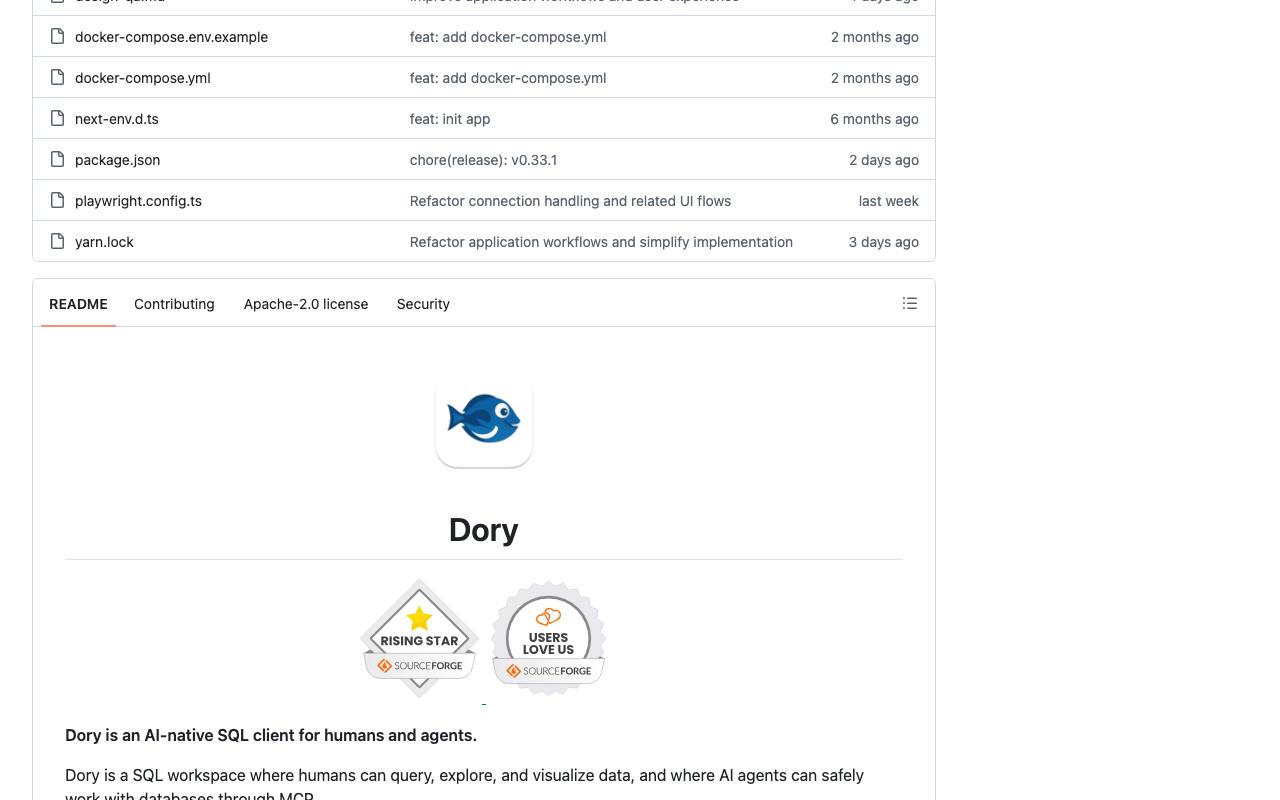
Task: Open the package.json file
Action: click(x=117, y=160)
